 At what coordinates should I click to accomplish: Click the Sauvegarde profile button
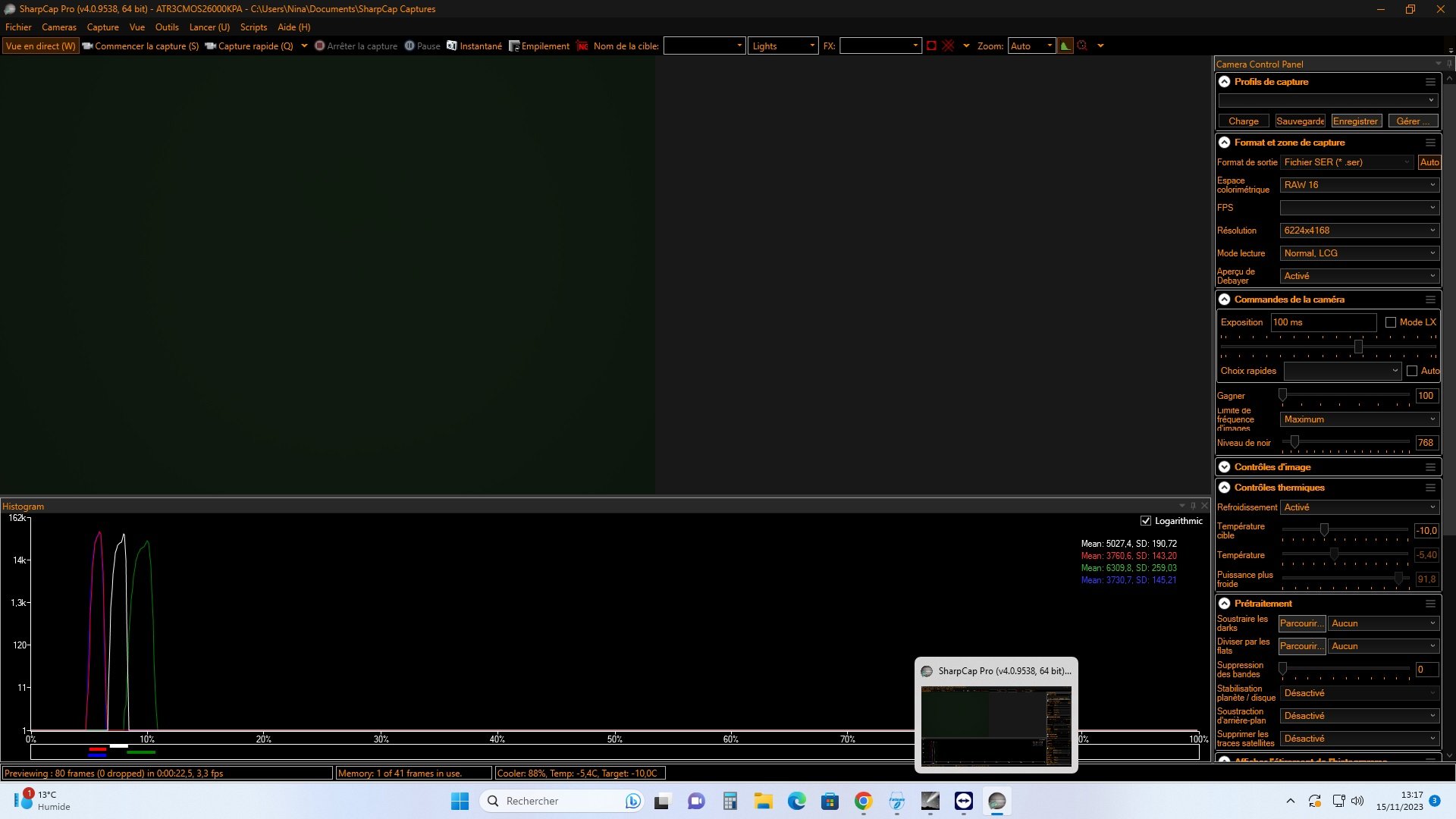coord(1300,121)
